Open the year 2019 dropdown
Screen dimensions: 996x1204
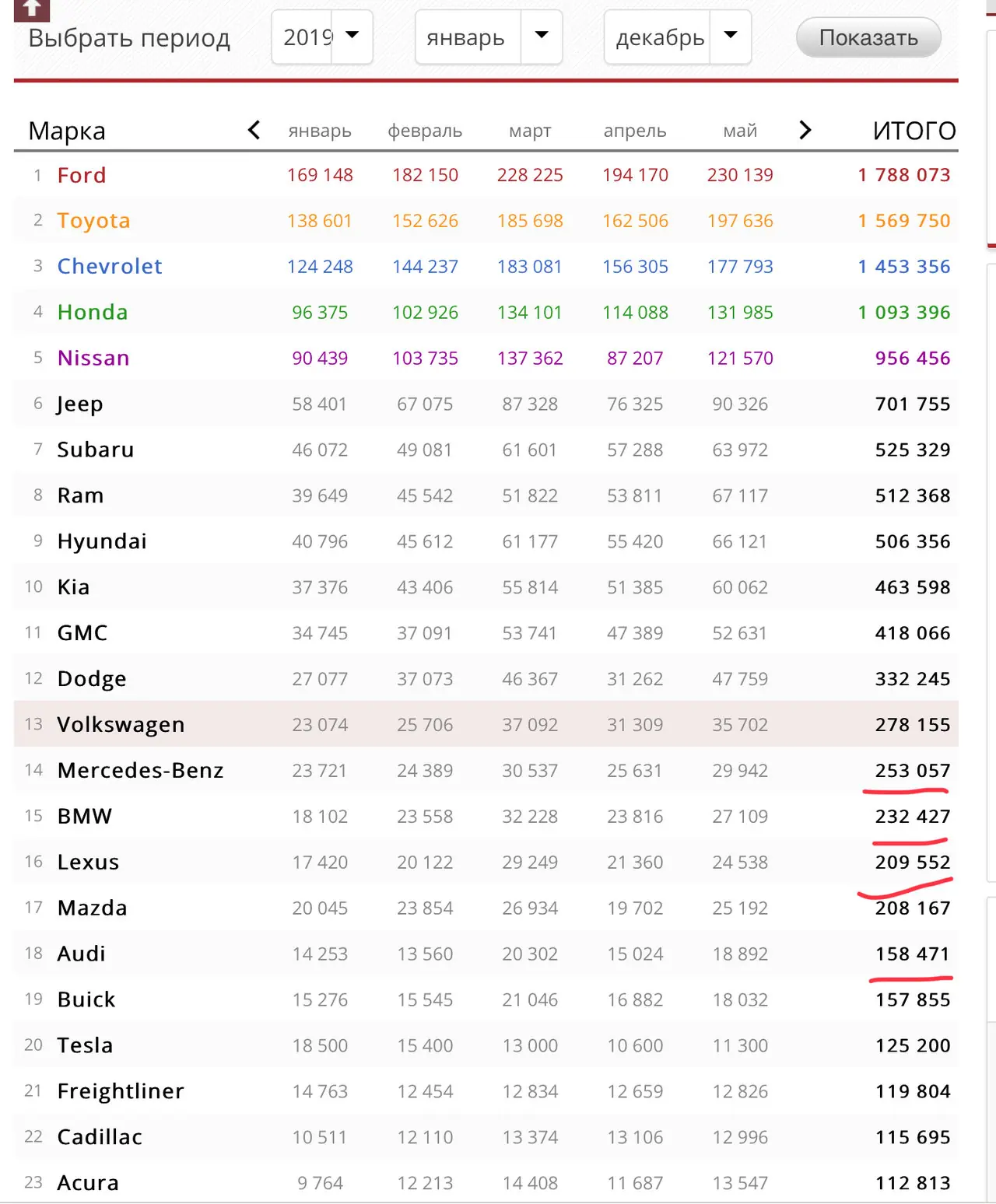(322, 37)
